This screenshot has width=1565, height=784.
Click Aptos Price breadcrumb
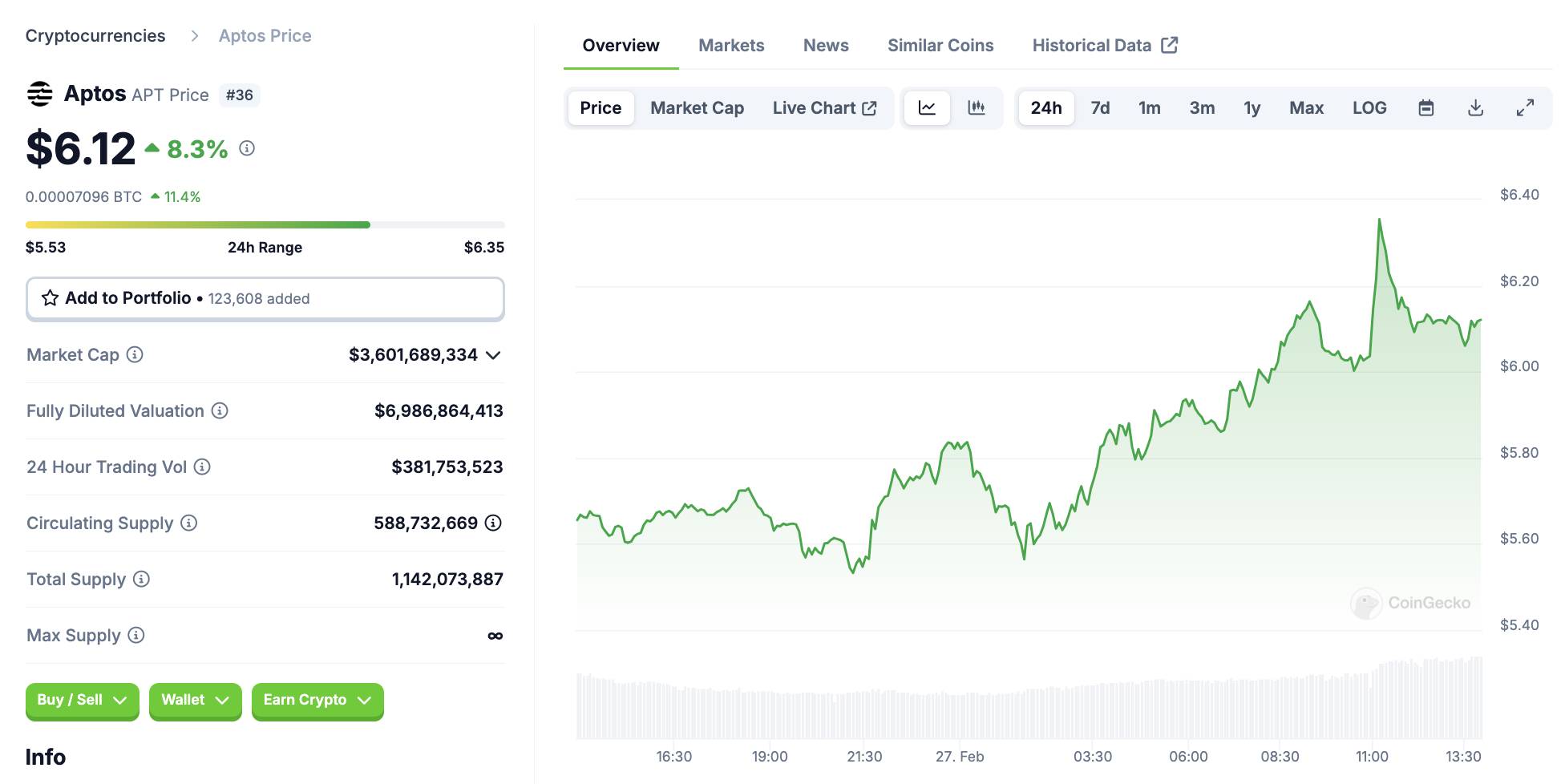coord(265,36)
